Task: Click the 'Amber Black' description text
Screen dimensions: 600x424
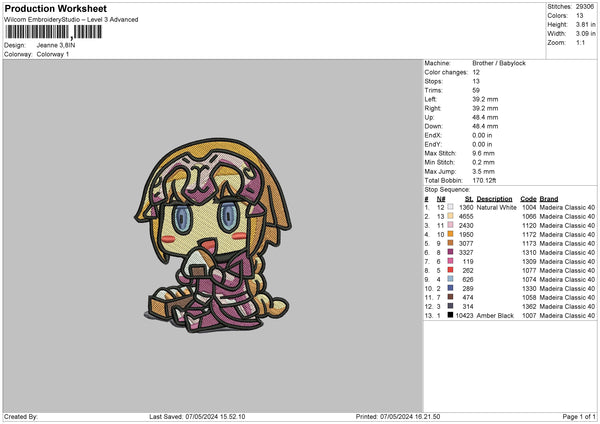Action: [495, 315]
